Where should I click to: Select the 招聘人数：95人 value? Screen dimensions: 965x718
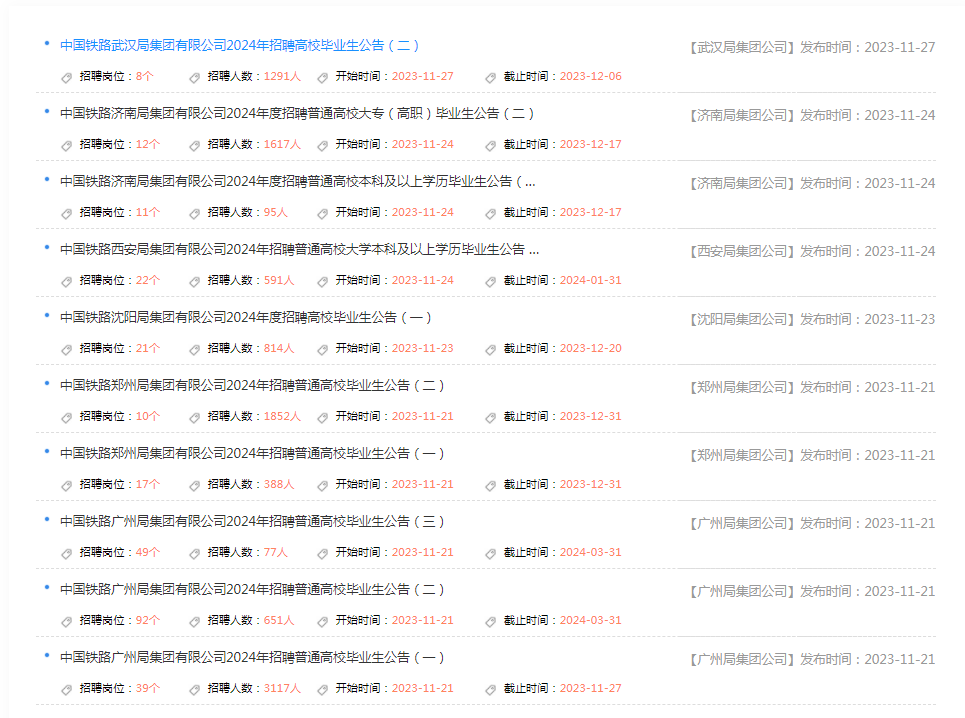pos(276,212)
